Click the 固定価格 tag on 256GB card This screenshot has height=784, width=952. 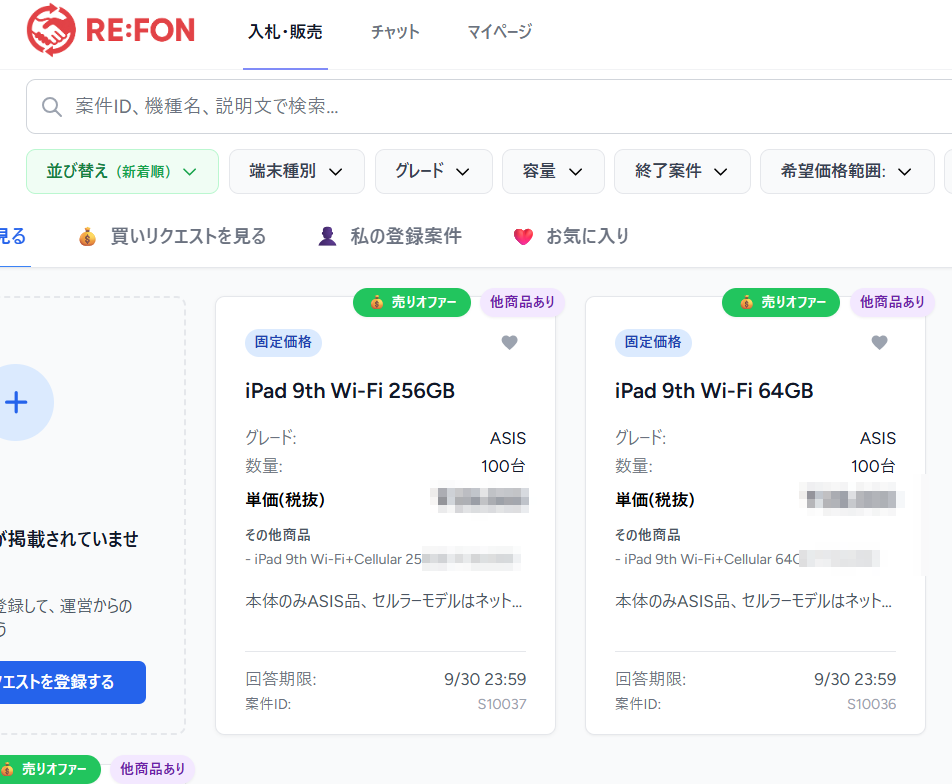283,342
